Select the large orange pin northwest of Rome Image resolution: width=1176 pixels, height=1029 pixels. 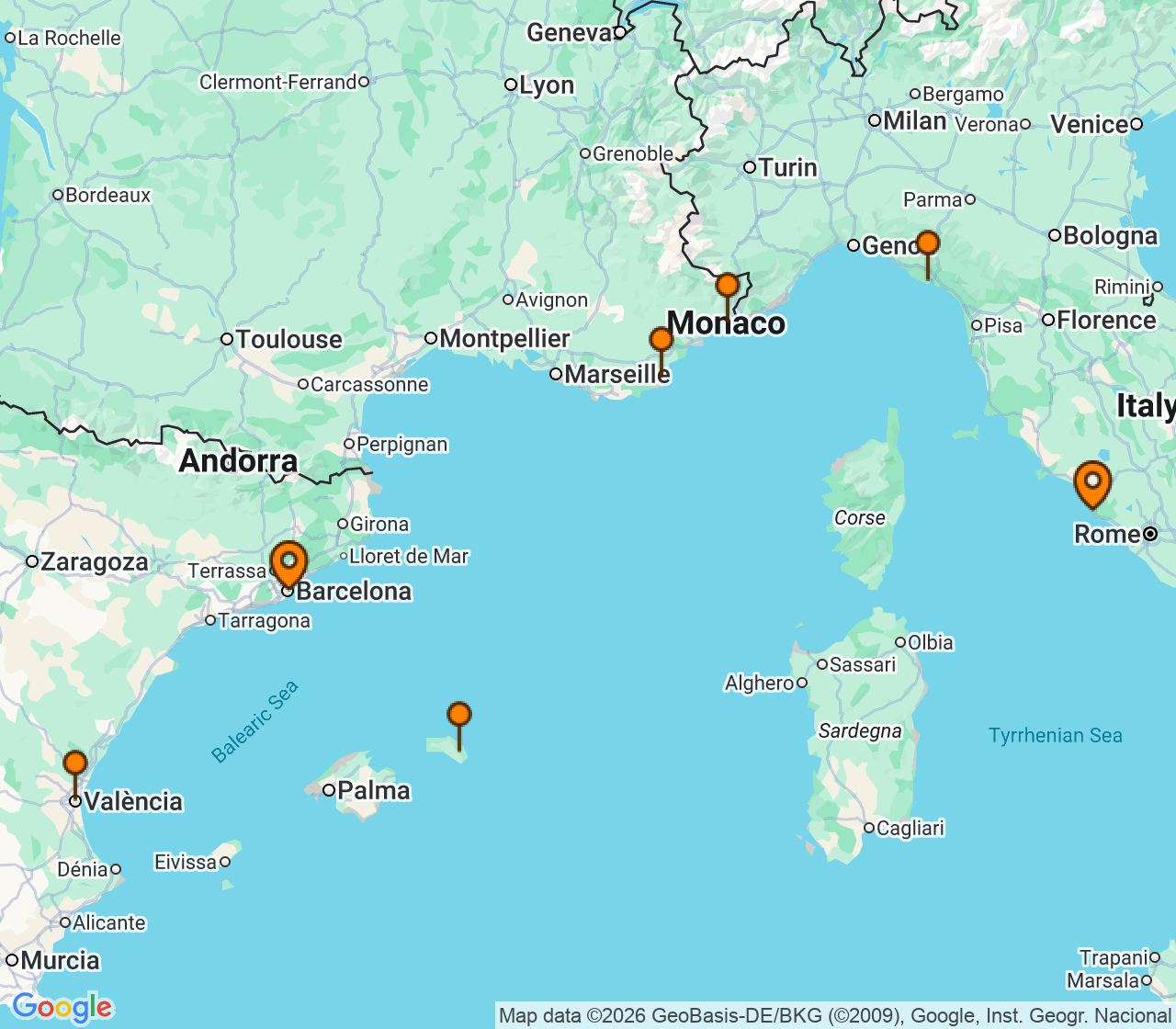pyautogui.click(x=1092, y=484)
